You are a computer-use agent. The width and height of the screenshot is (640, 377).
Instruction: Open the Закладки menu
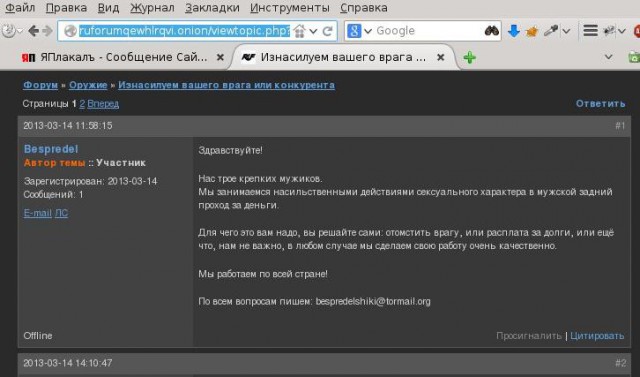click(212, 8)
